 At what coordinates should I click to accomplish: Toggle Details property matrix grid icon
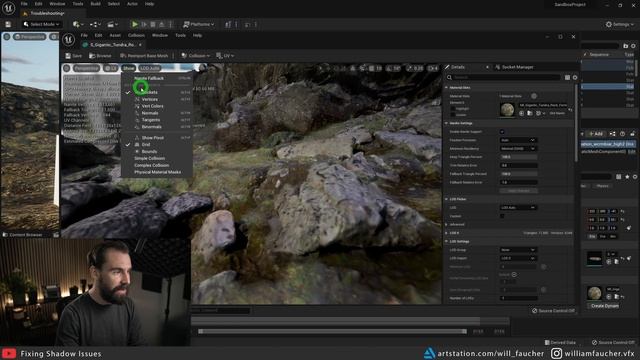[567, 77]
